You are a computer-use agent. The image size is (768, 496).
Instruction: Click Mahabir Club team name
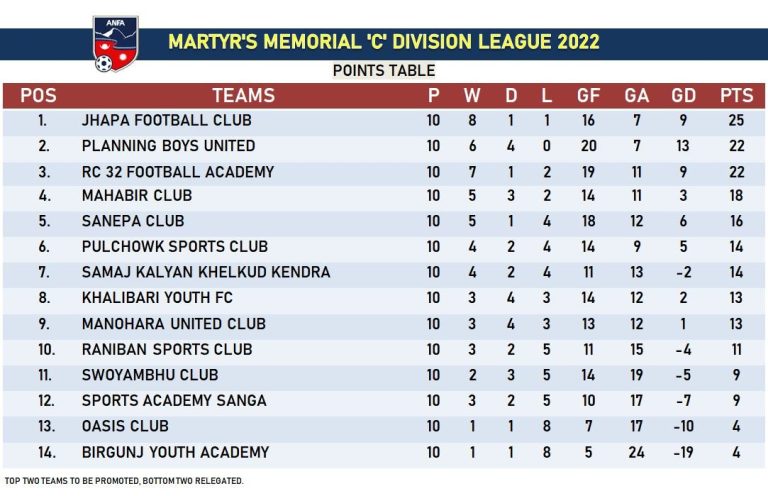click(137, 196)
